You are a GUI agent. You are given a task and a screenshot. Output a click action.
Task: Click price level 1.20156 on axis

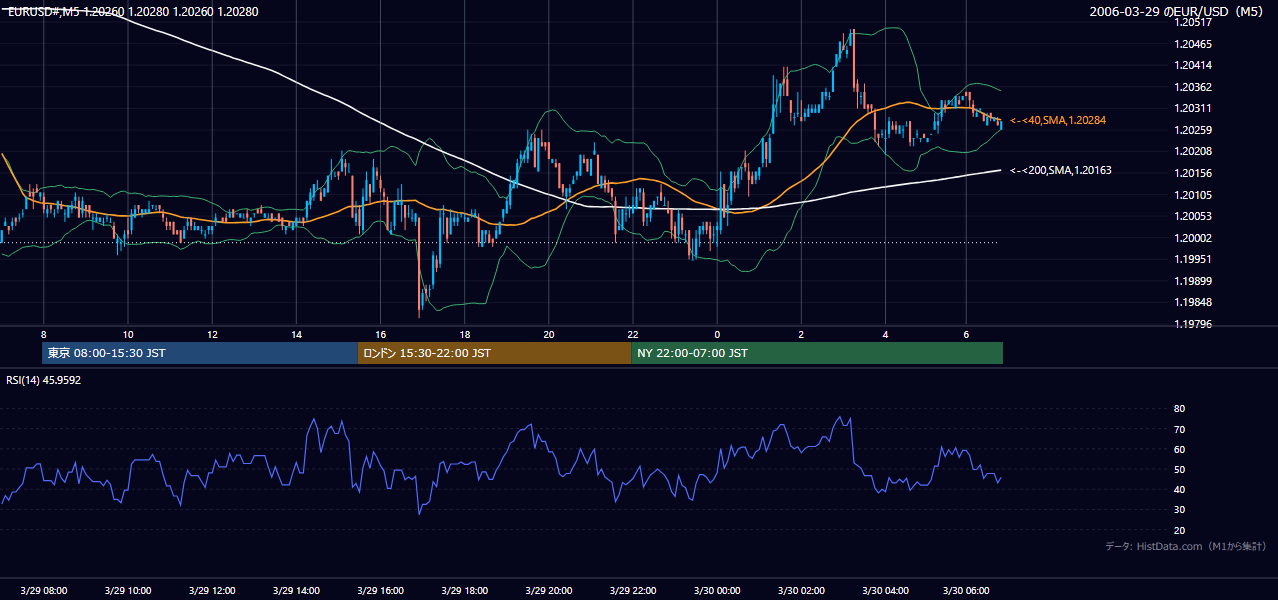coord(1195,173)
